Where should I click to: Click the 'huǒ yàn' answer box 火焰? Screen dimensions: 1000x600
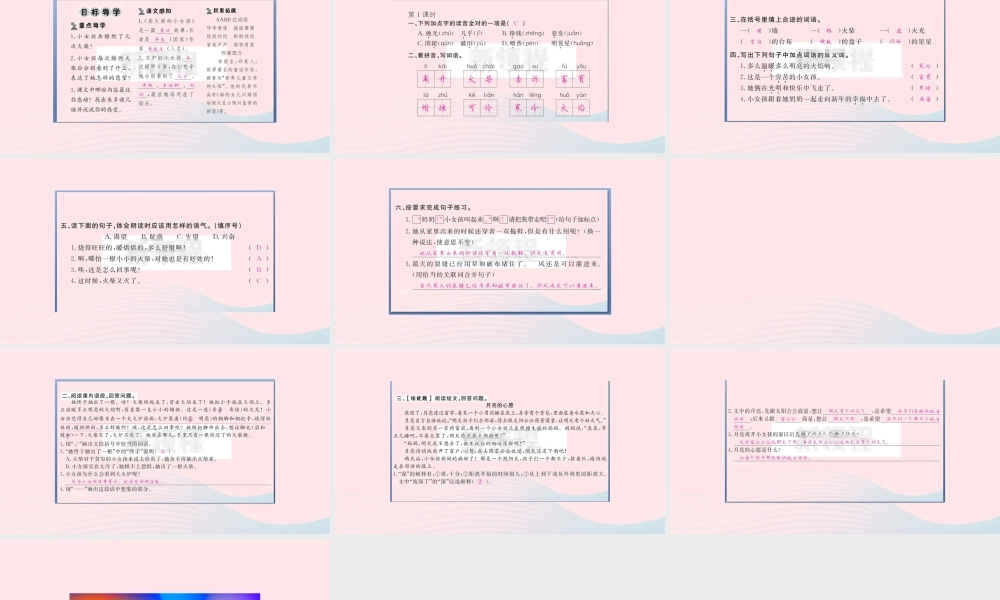point(573,108)
